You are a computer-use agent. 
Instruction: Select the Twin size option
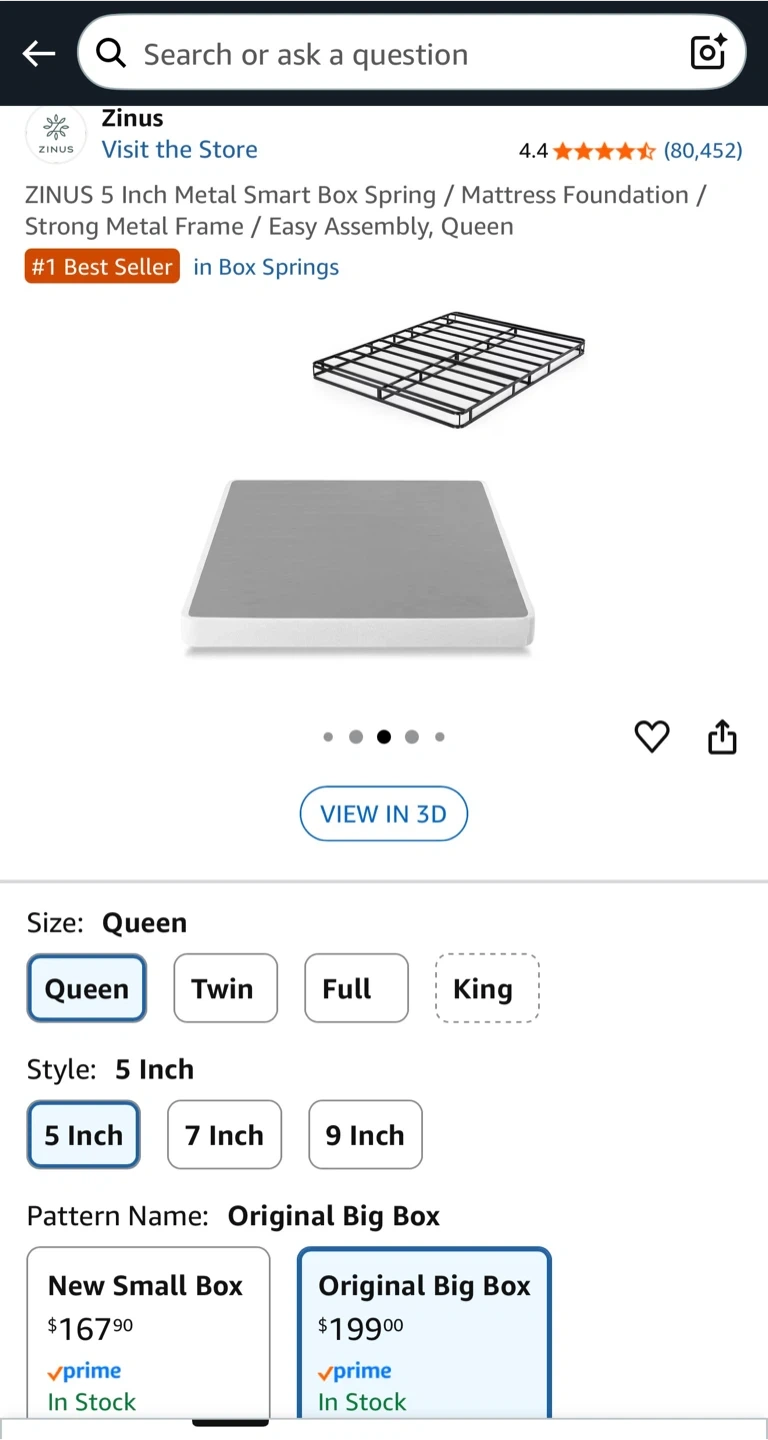pos(225,988)
